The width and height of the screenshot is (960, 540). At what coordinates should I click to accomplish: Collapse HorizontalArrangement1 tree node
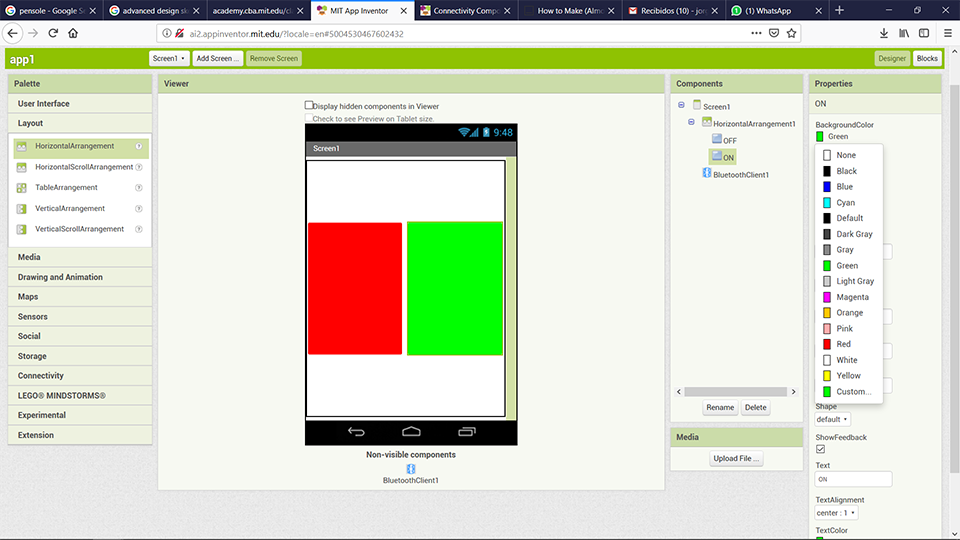tap(691, 122)
